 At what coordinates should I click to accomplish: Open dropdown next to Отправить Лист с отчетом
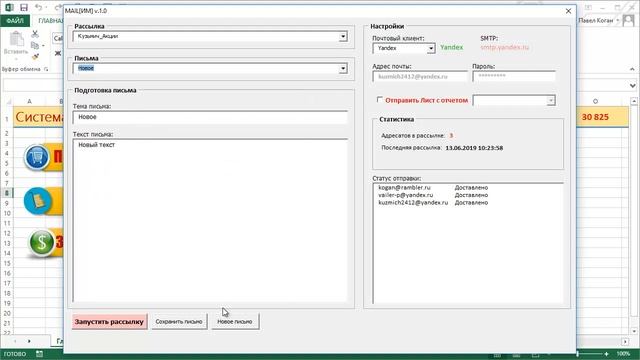click(x=551, y=100)
